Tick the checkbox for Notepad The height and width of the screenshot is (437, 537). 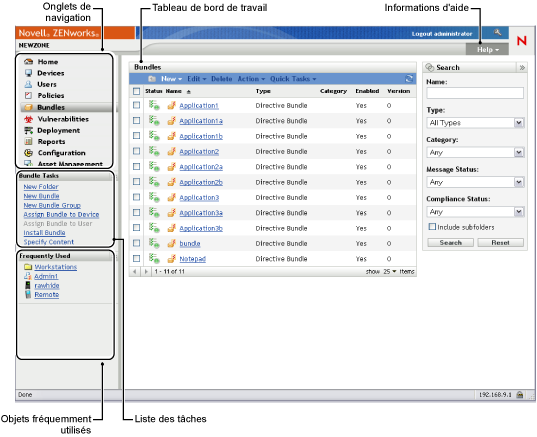click(136, 258)
